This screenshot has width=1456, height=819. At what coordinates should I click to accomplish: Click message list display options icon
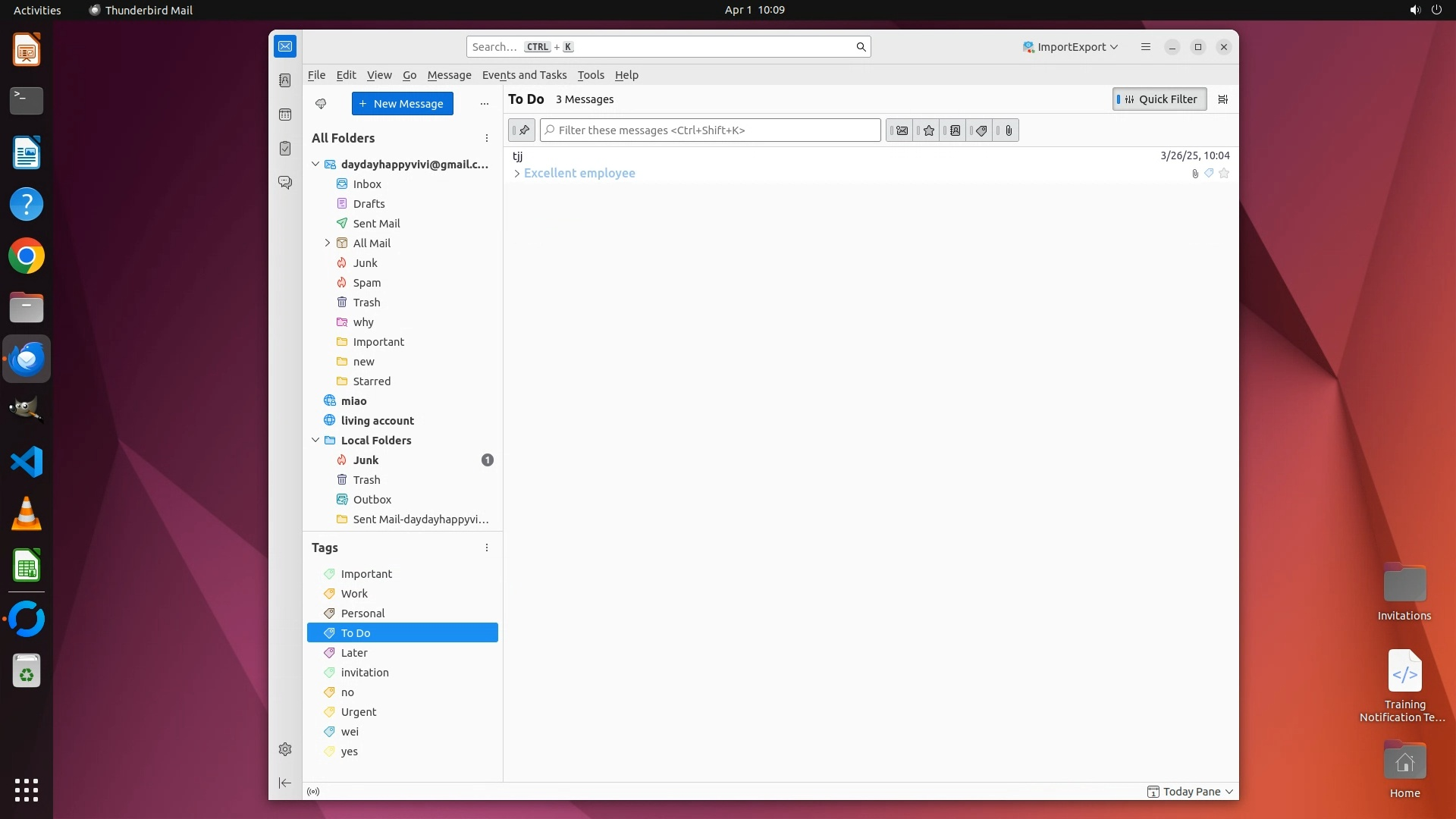(1222, 99)
